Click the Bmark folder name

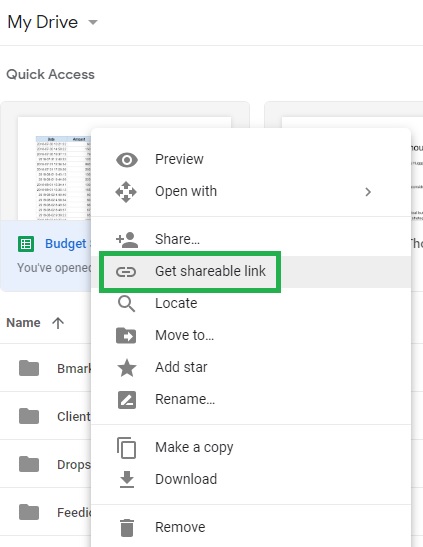[74, 369]
